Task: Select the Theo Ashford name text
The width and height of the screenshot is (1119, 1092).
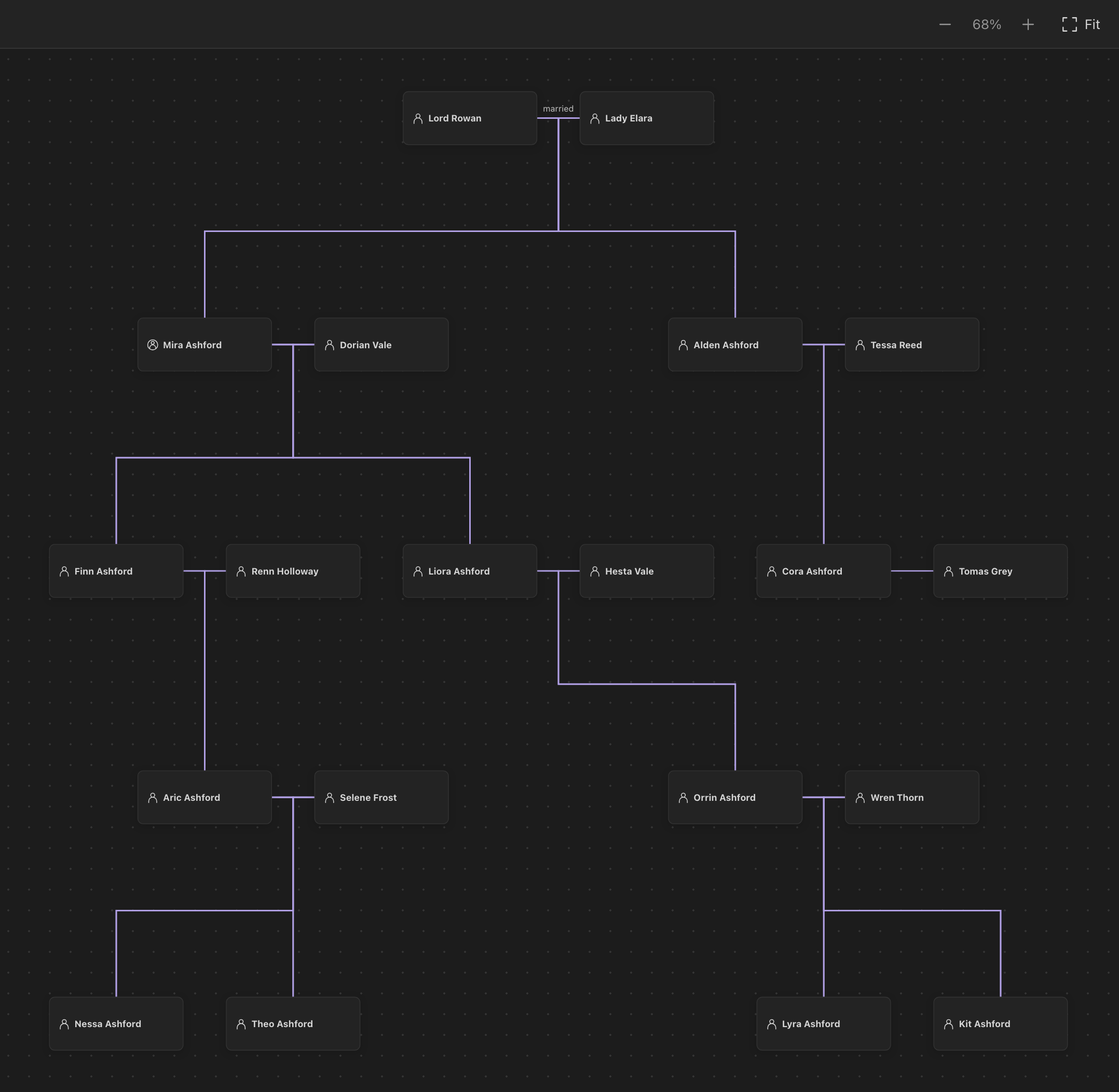Action: click(x=282, y=1023)
